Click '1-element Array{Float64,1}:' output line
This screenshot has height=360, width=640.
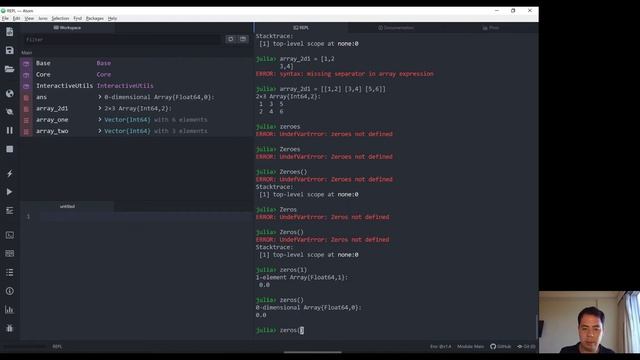click(302, 277)
